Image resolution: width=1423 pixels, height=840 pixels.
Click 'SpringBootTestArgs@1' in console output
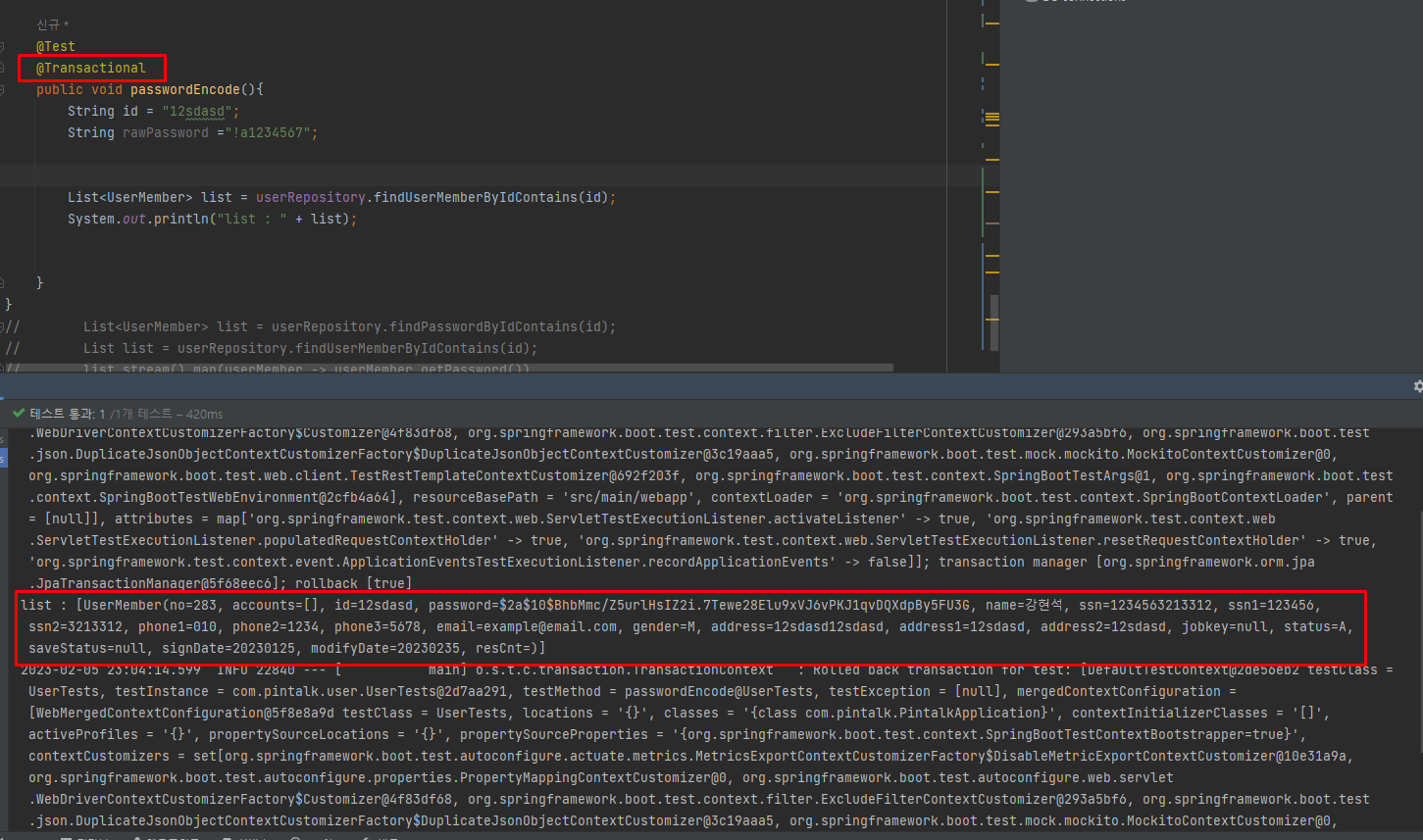(x=1072, y=475)
